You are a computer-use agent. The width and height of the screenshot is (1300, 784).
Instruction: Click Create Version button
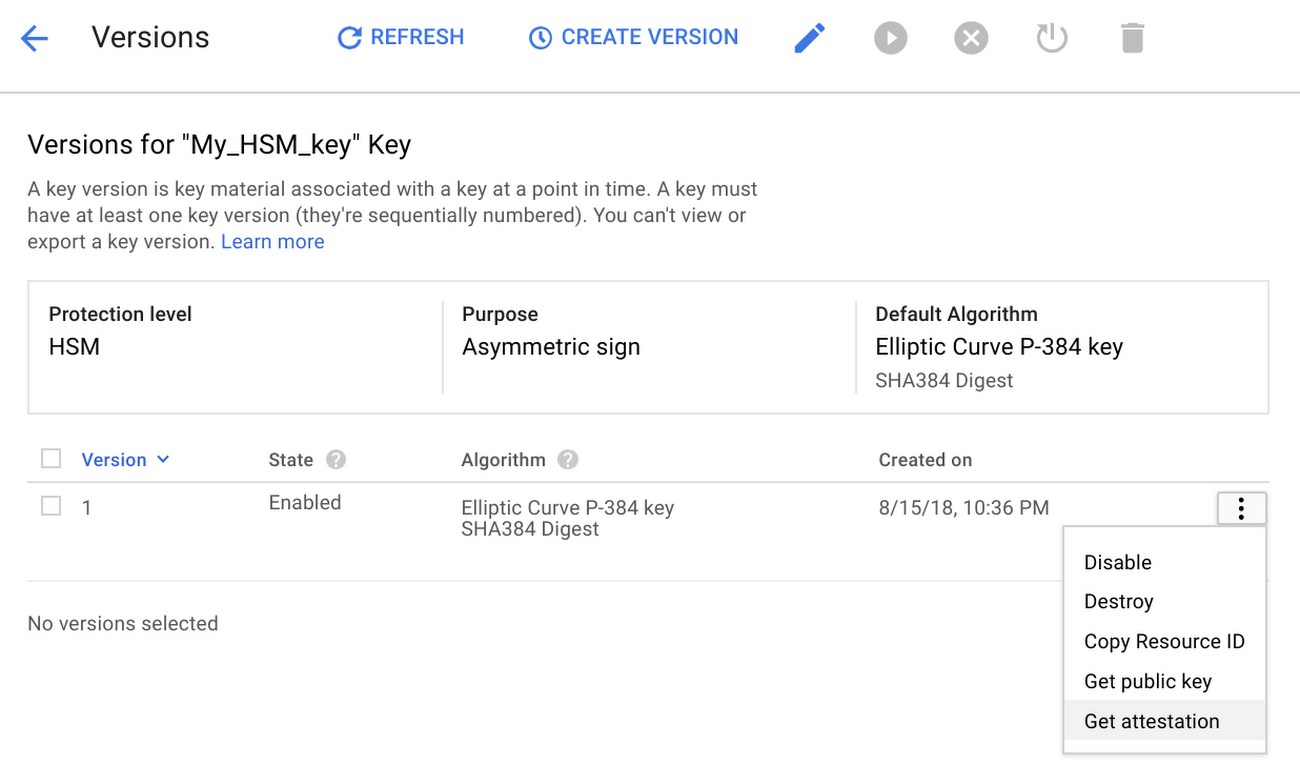(x=634, y=38)
